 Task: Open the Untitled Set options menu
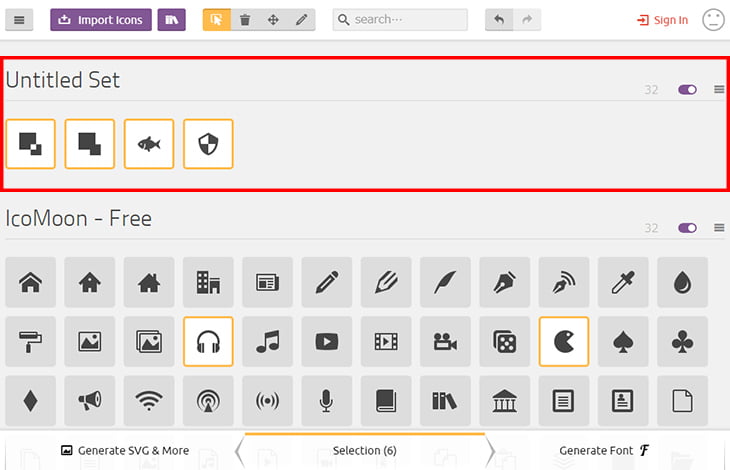click(719, 90)
